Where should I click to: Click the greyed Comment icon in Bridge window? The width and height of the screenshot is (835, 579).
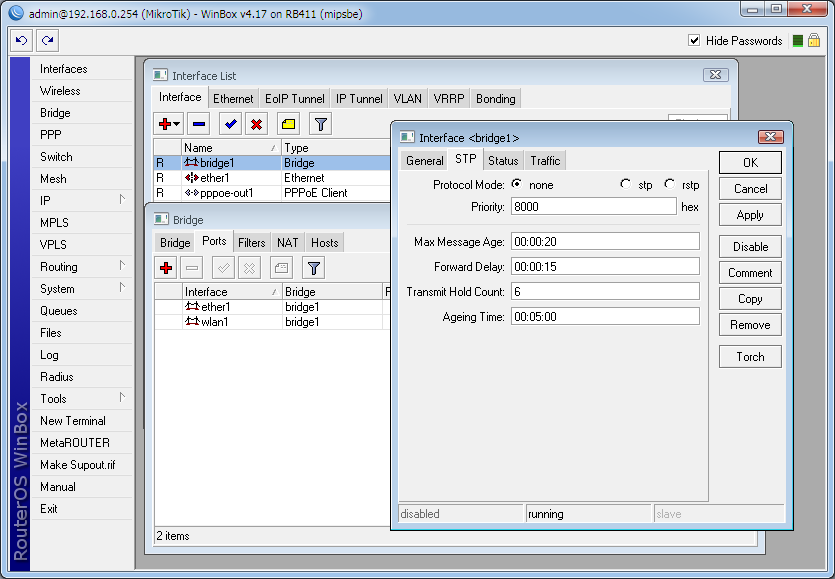point(282,268)
